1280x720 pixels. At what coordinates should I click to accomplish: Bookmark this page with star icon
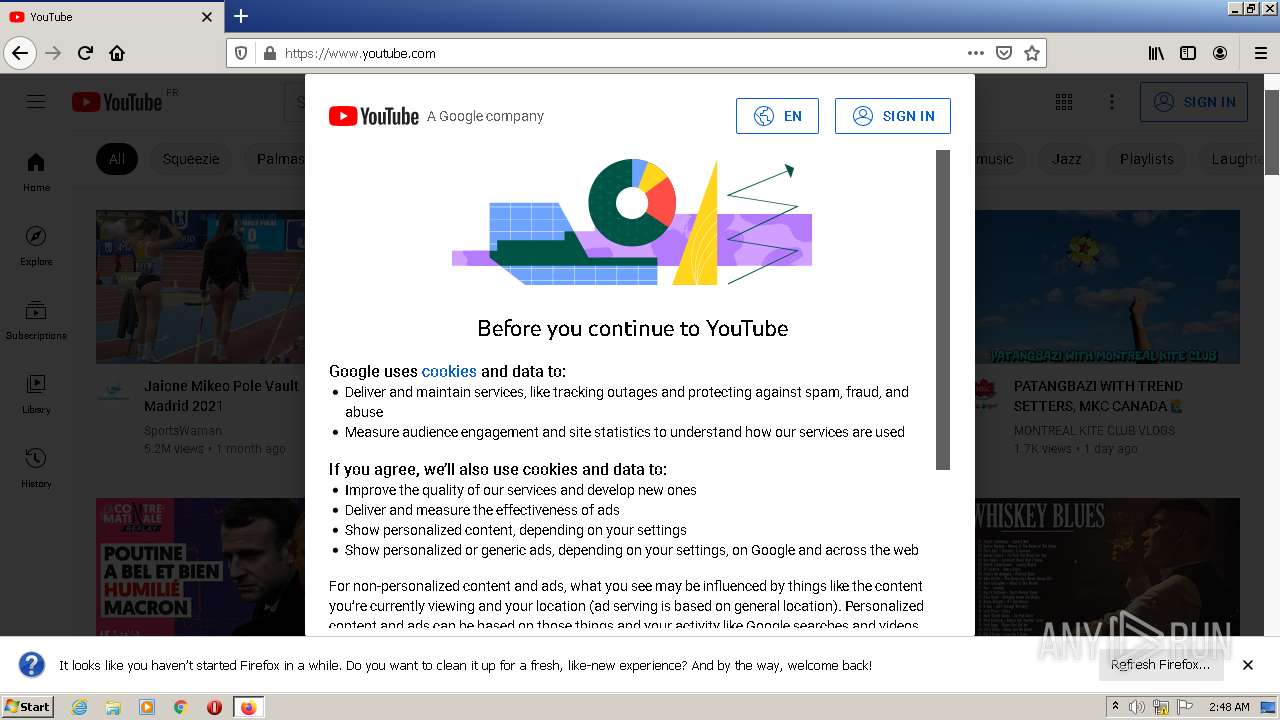click(1032, 53)
